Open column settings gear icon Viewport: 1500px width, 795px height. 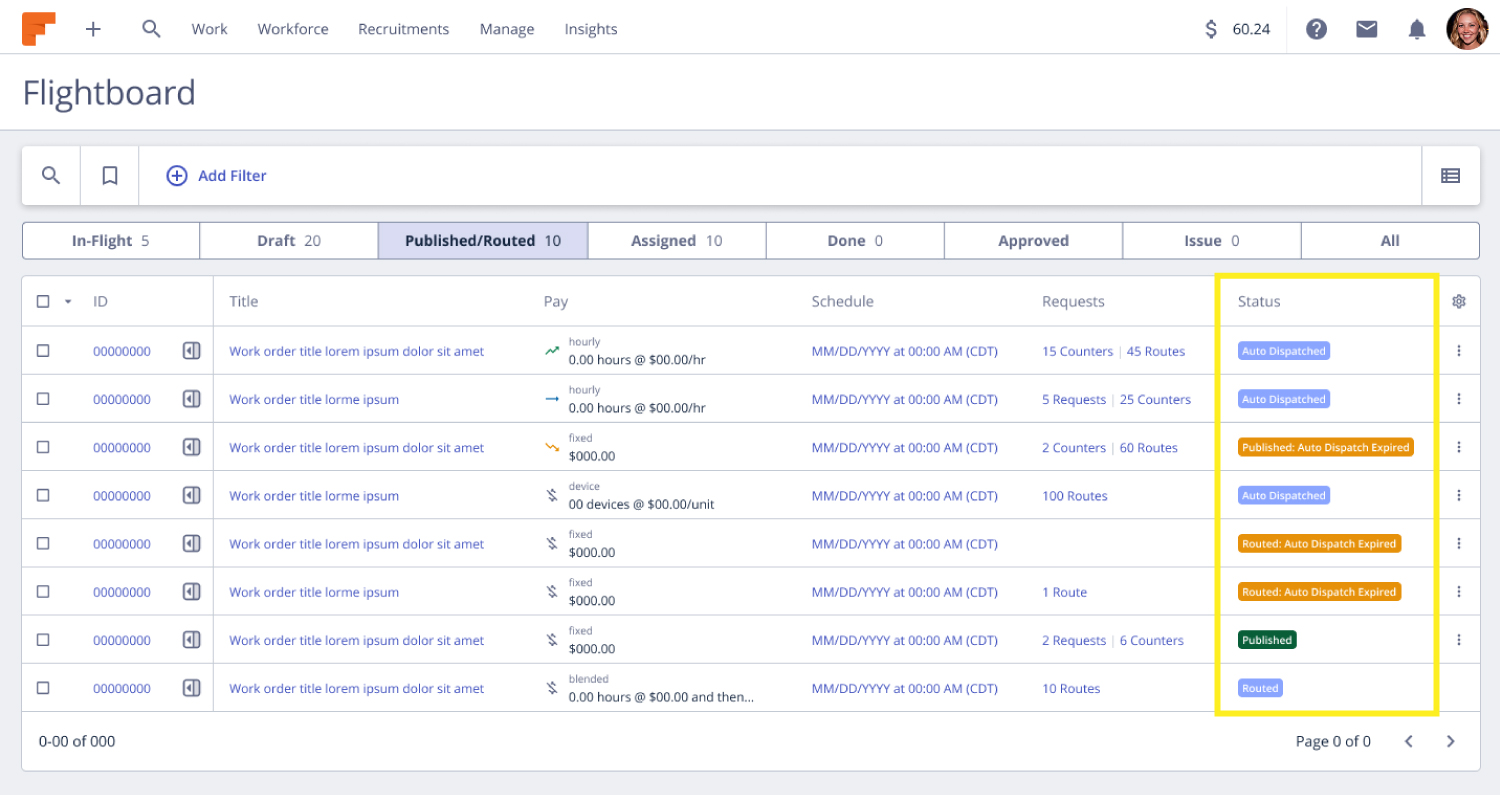tap(1459, 301)
